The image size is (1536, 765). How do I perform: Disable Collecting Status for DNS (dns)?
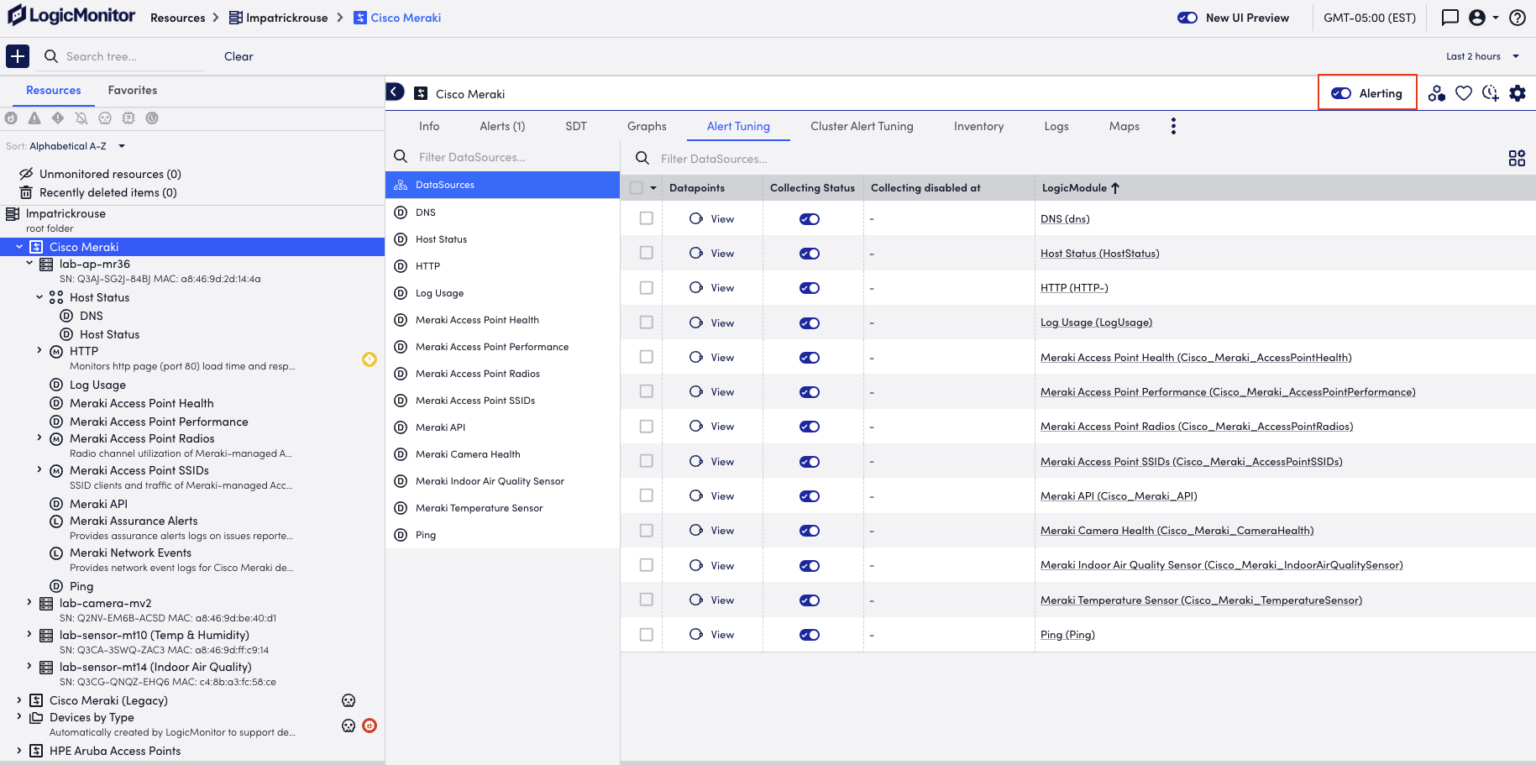(808, 218)
